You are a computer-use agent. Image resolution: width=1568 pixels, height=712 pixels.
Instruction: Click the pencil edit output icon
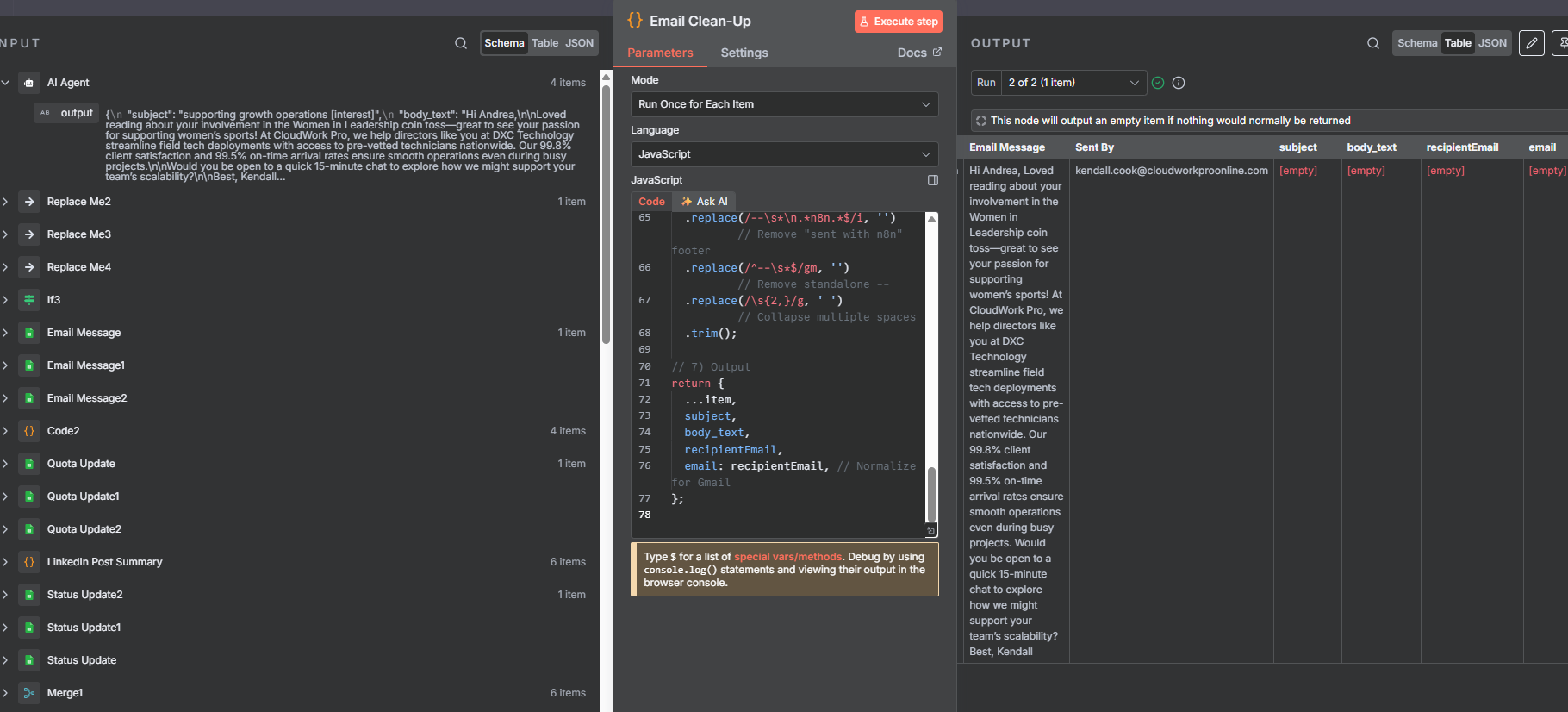pos(1531,43)
